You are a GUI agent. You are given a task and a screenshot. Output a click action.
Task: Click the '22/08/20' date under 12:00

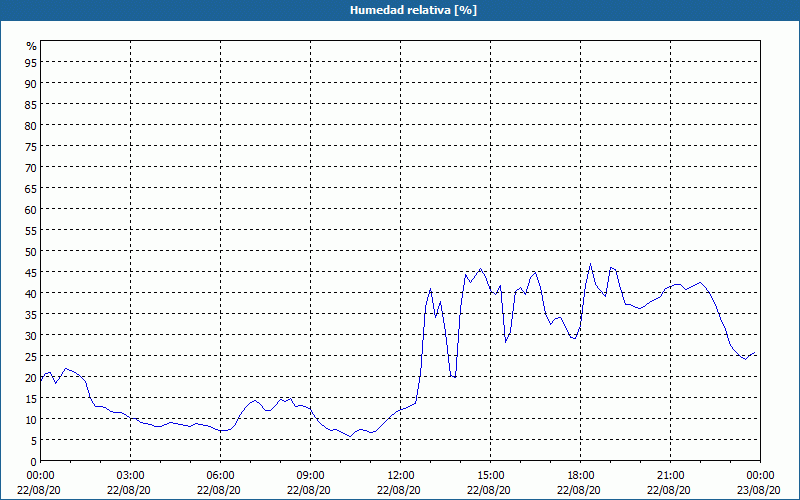pos(399,490)
